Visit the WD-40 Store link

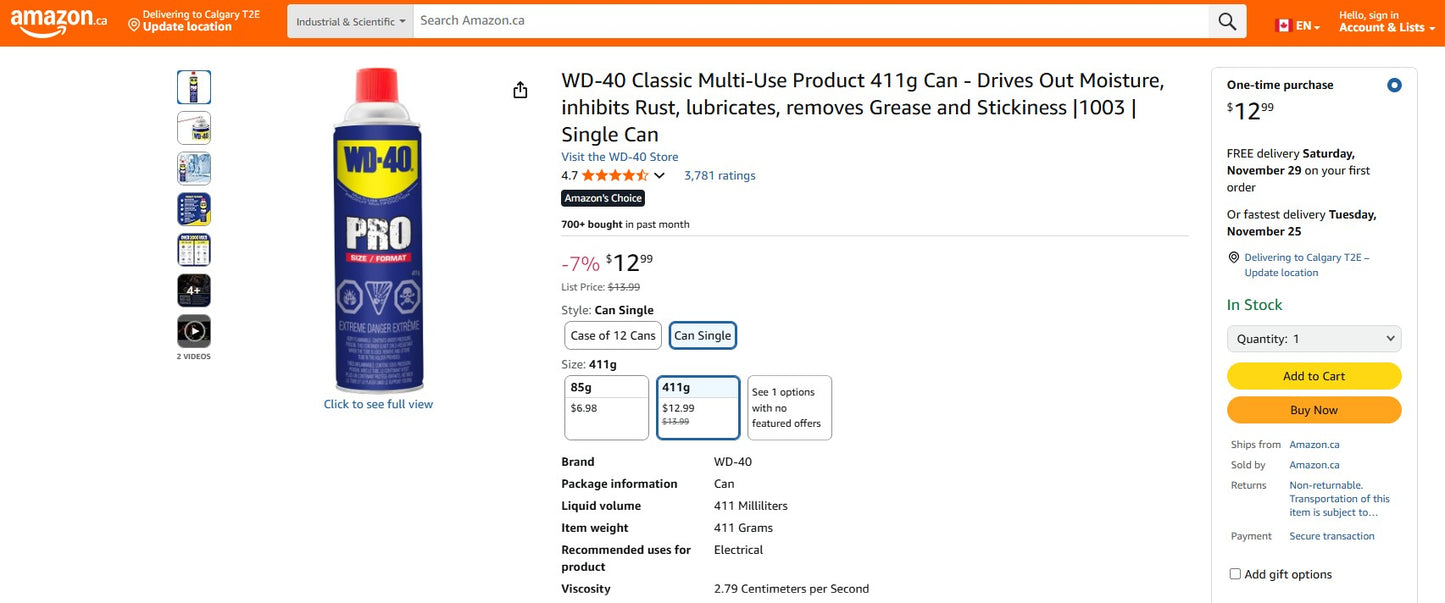pos(619,156)
